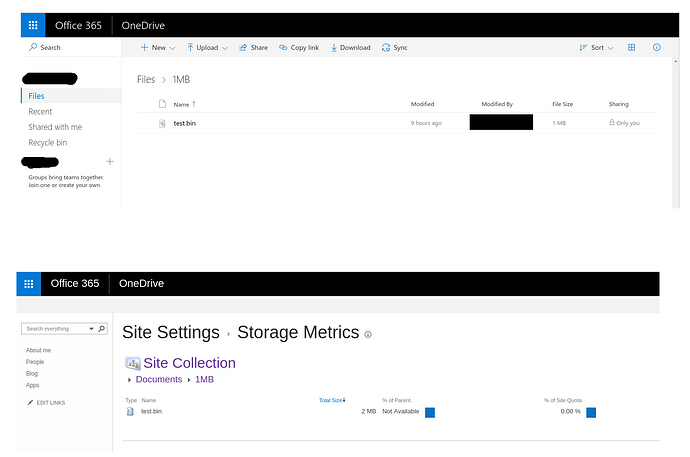Click the Download arrow icon
This screenshot has height=457, width=690.
click(x=334, y=48)
